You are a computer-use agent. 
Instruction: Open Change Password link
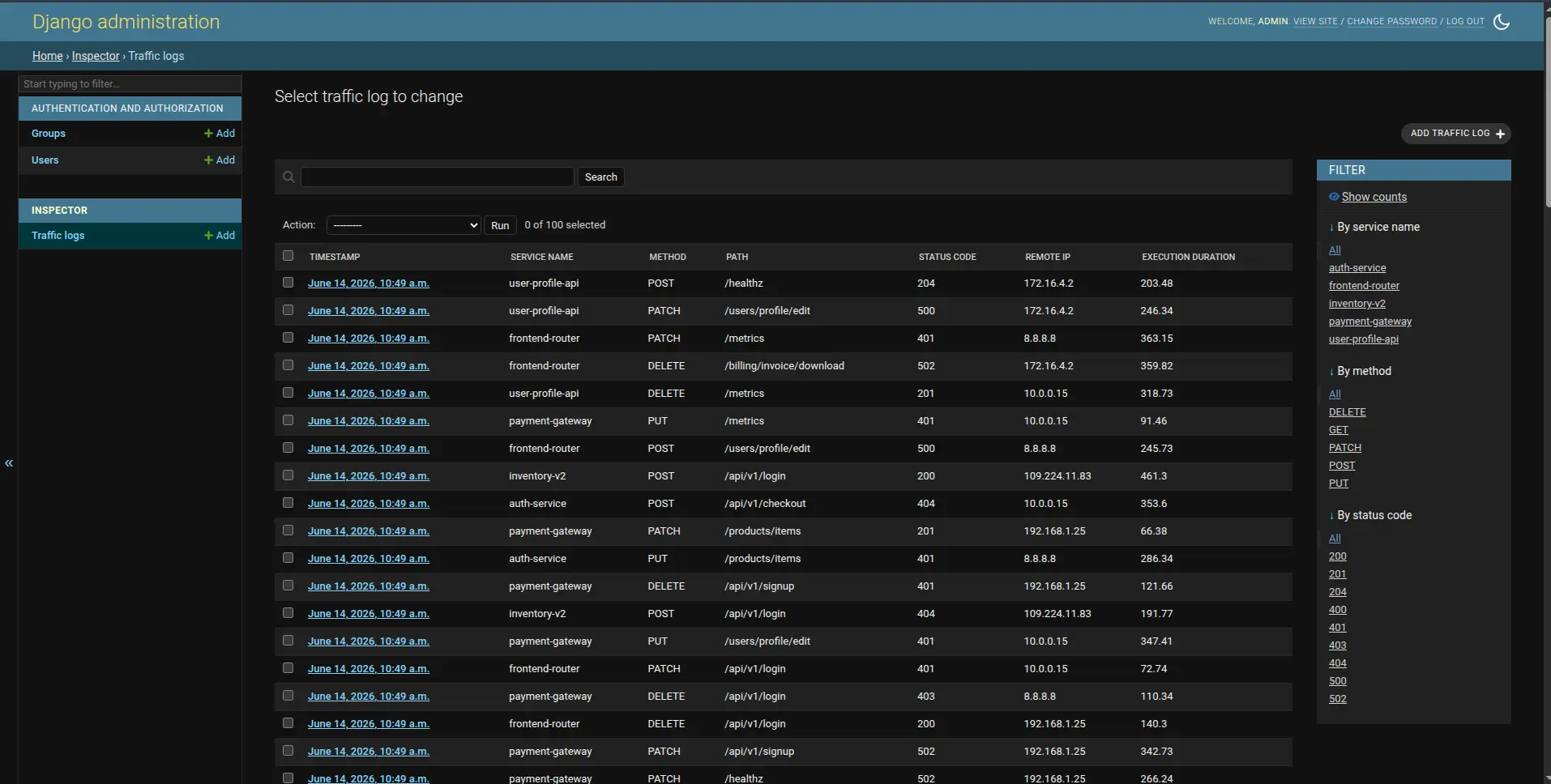coord(1391,21)
